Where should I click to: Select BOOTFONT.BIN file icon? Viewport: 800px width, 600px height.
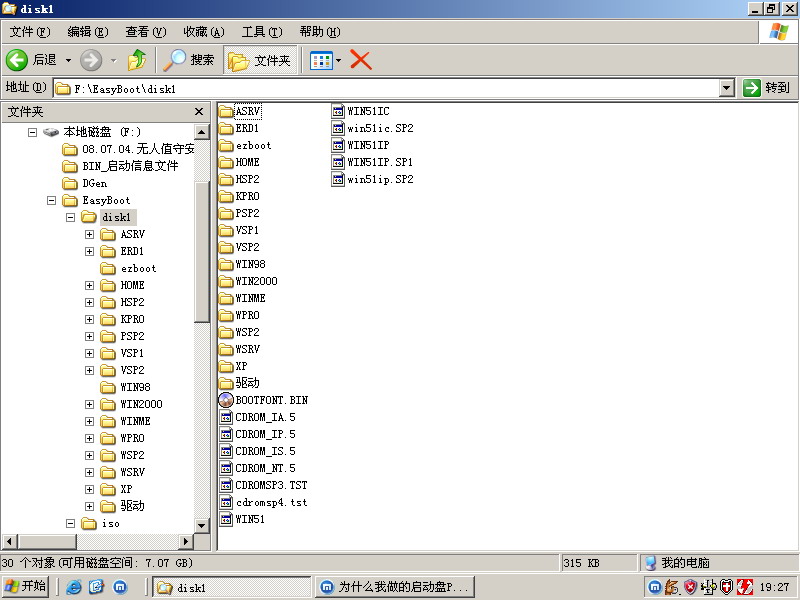point(226,400)
